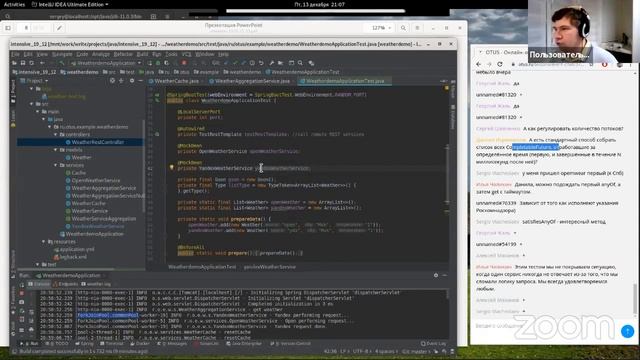
Task: Click the undo/revert arrow in VCS toolbar
Action: (261, 63)
